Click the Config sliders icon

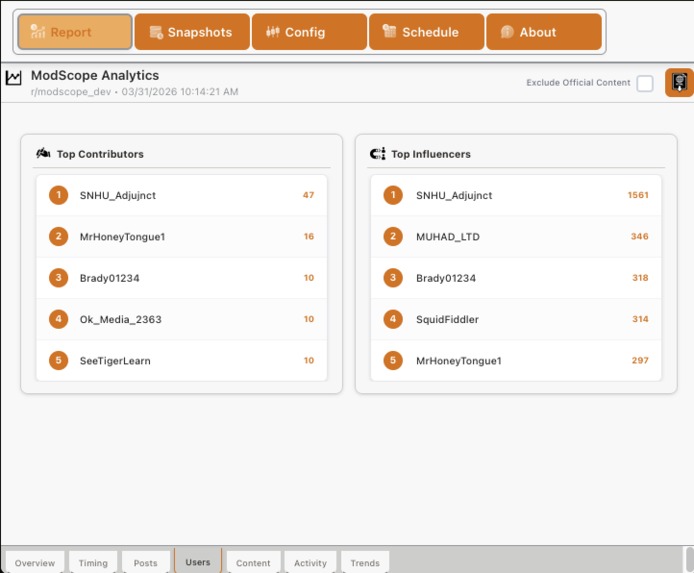tap(273, 32)
